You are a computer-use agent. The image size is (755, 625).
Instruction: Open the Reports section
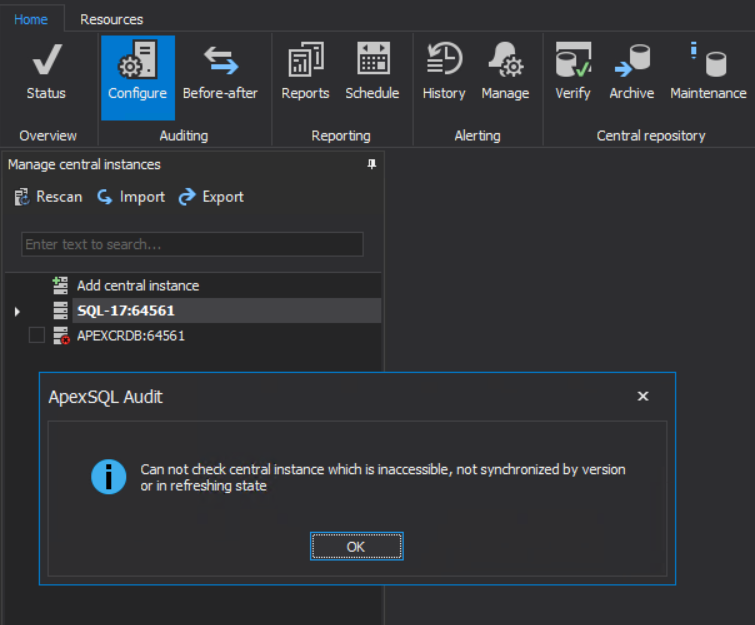click(x=305, y=72)
